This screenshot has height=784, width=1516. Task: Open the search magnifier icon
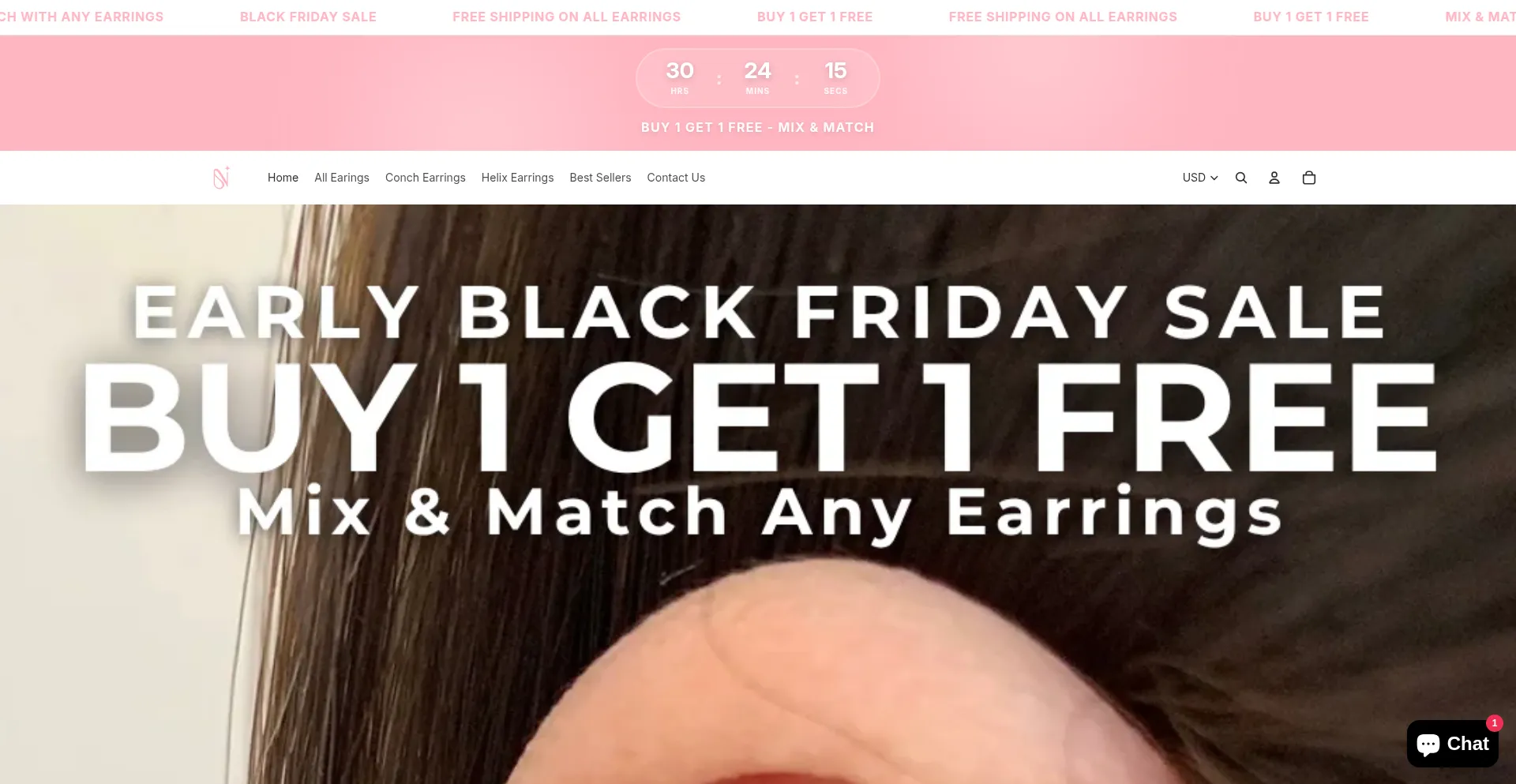coord(1241,178)
